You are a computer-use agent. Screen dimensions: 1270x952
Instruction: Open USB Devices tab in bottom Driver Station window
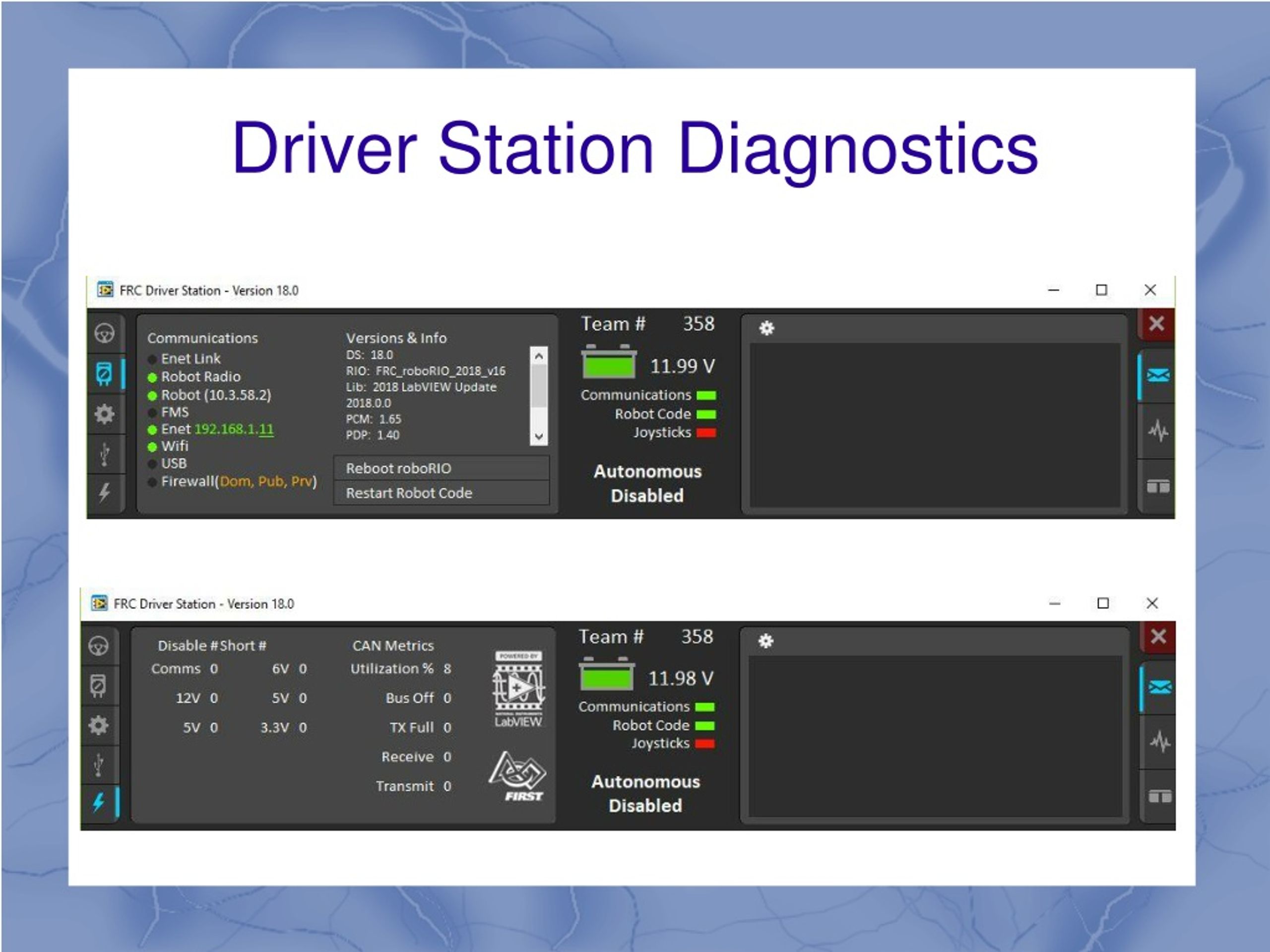pyautogui.click(x=99, y=765)
